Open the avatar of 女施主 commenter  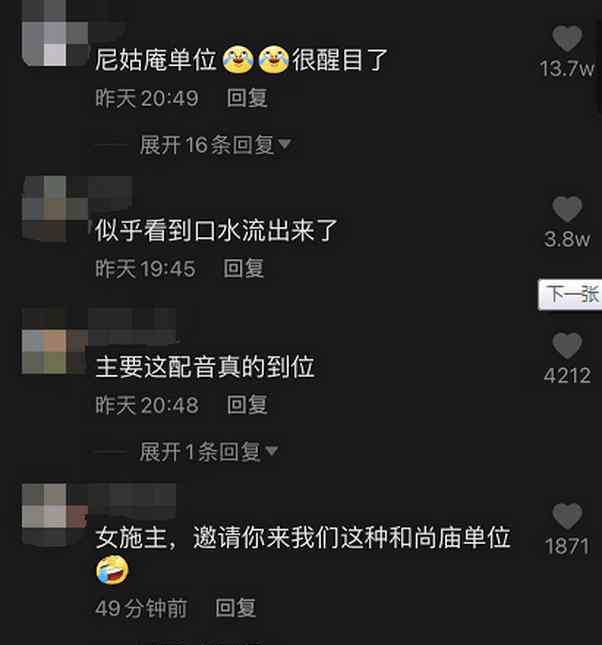pos(55,515)
